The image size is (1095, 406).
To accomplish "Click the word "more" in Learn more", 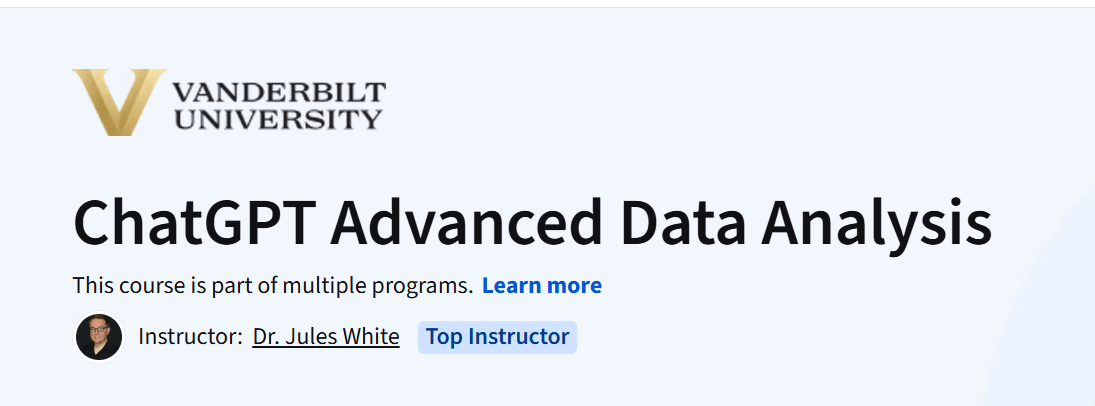I will tap(575, 286).
